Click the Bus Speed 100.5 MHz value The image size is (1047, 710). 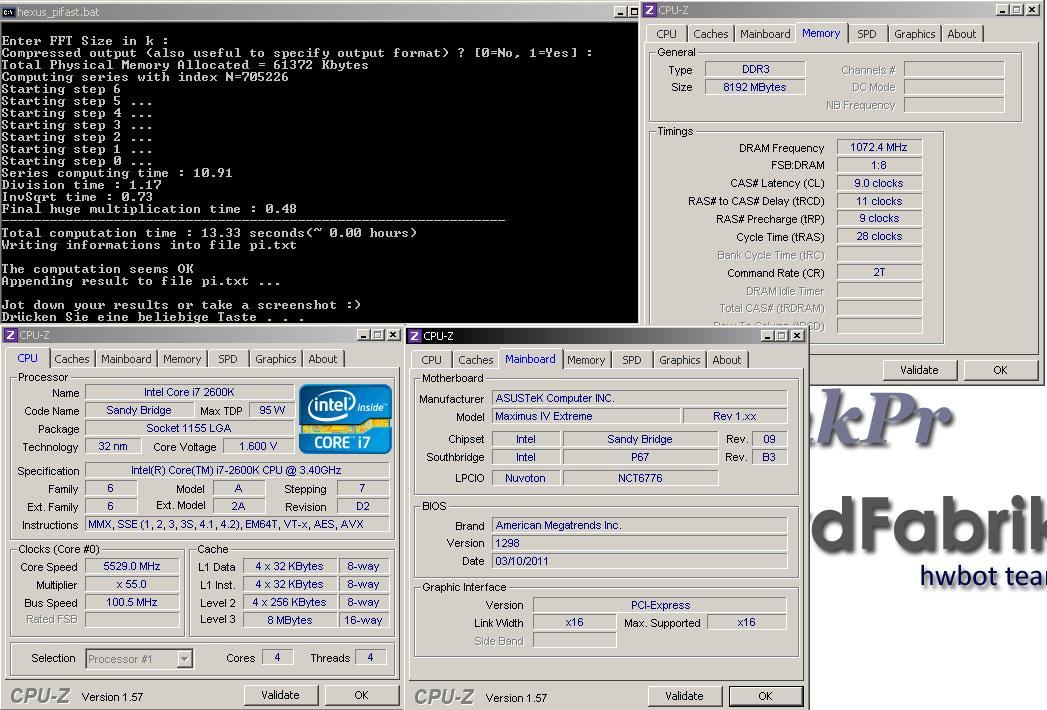(132, 602)
